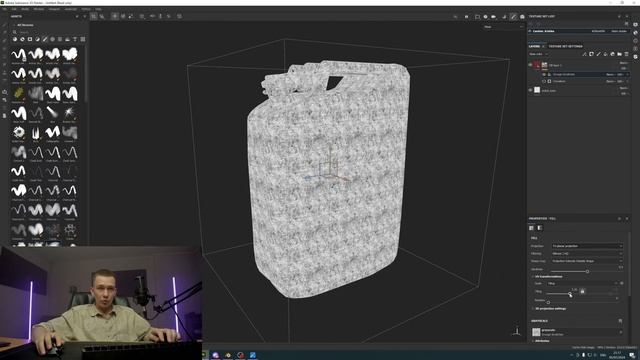Click the first icon in right dock strip
Viewport: 640px width, 360px height.
[x=636, y=24]
